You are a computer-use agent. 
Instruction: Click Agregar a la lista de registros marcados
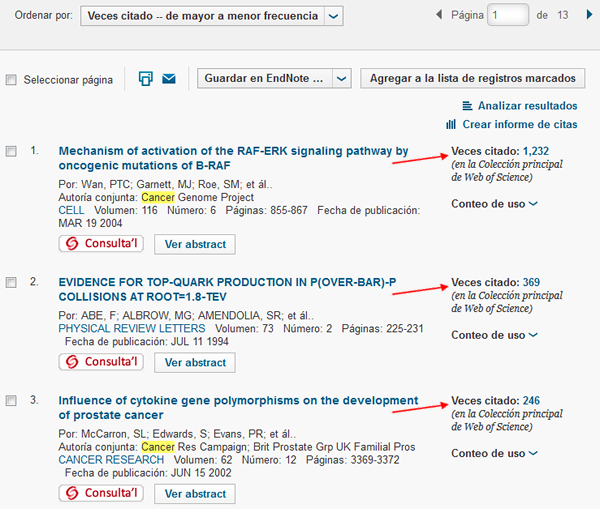coord(473,78)
